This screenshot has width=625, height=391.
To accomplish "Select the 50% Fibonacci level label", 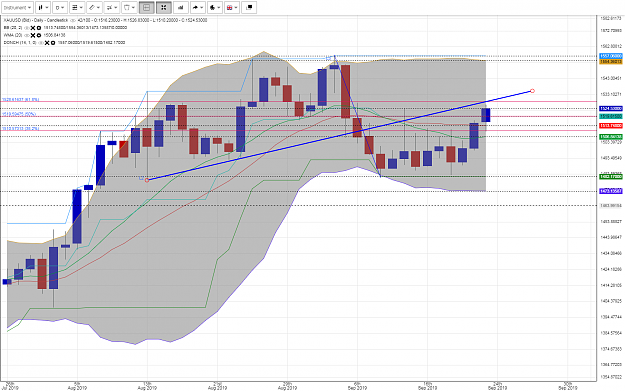I will point(19,114).
